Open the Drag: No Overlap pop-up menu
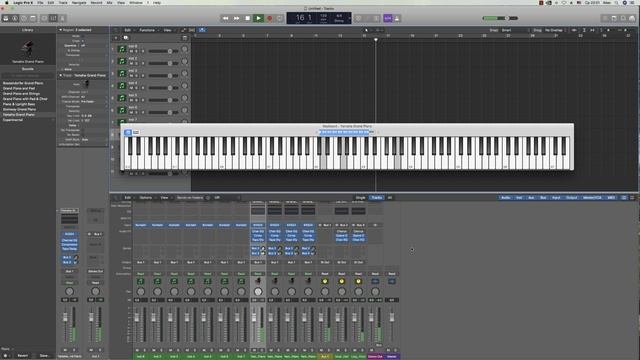 click(x=555, y=30)
